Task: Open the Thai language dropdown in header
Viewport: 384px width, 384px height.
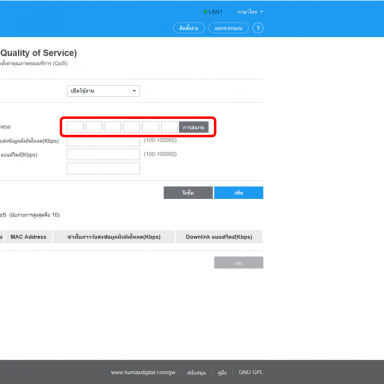Action: point(250,12)
